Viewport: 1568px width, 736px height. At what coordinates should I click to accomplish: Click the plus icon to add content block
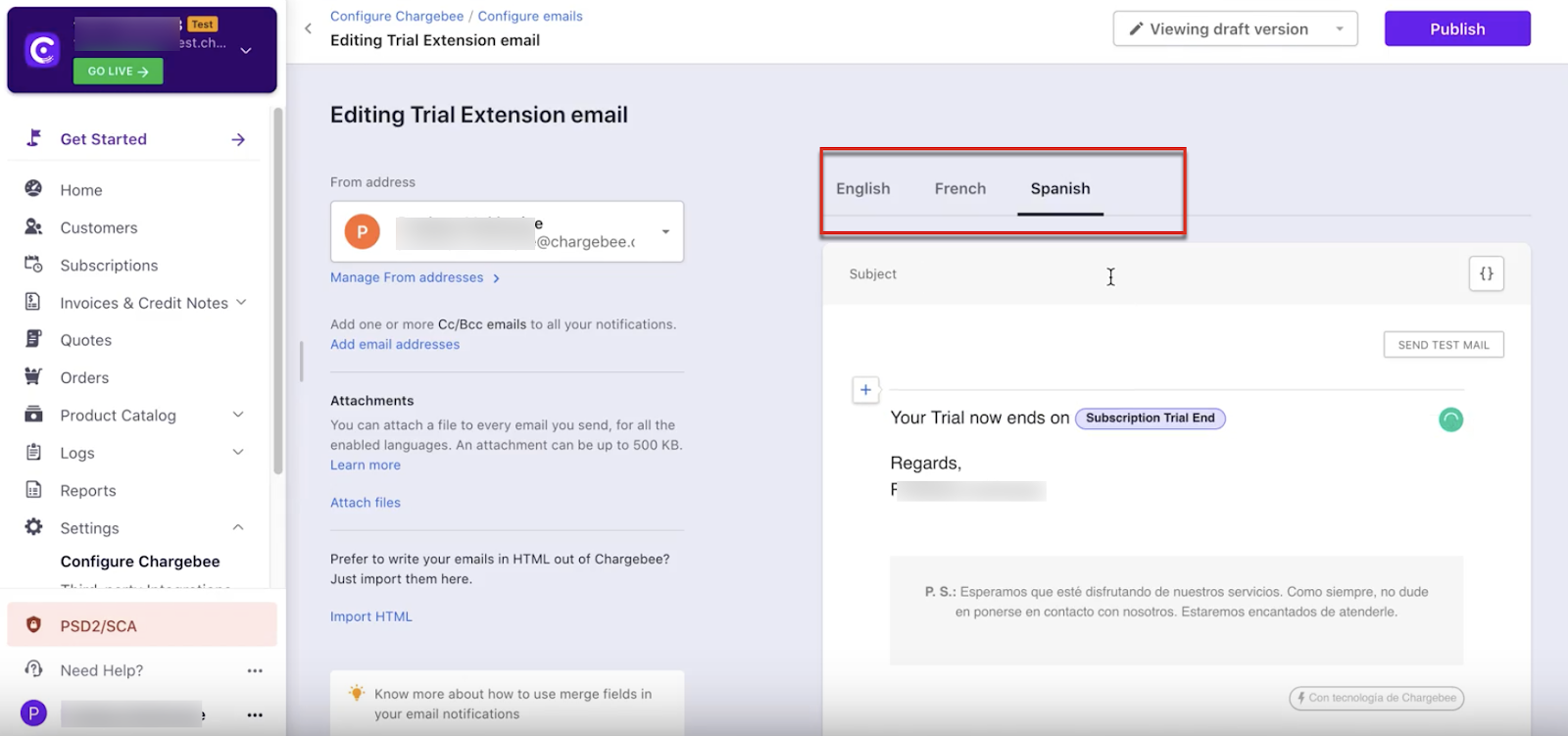[x=865, y=390]
